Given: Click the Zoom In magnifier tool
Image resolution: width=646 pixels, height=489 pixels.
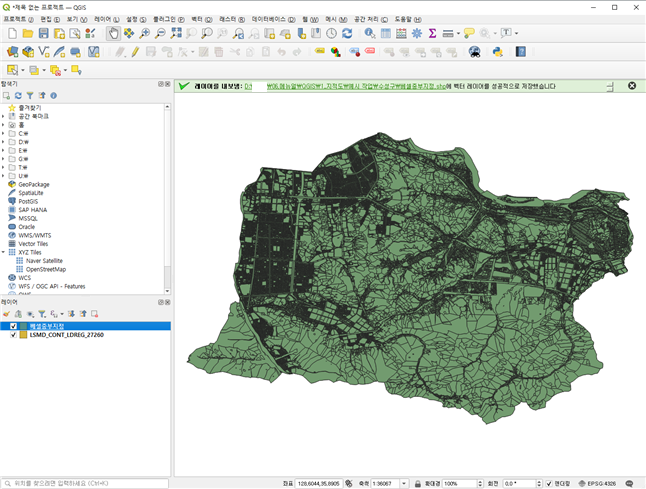Looking at the screenshot, I should pos(145,33).
